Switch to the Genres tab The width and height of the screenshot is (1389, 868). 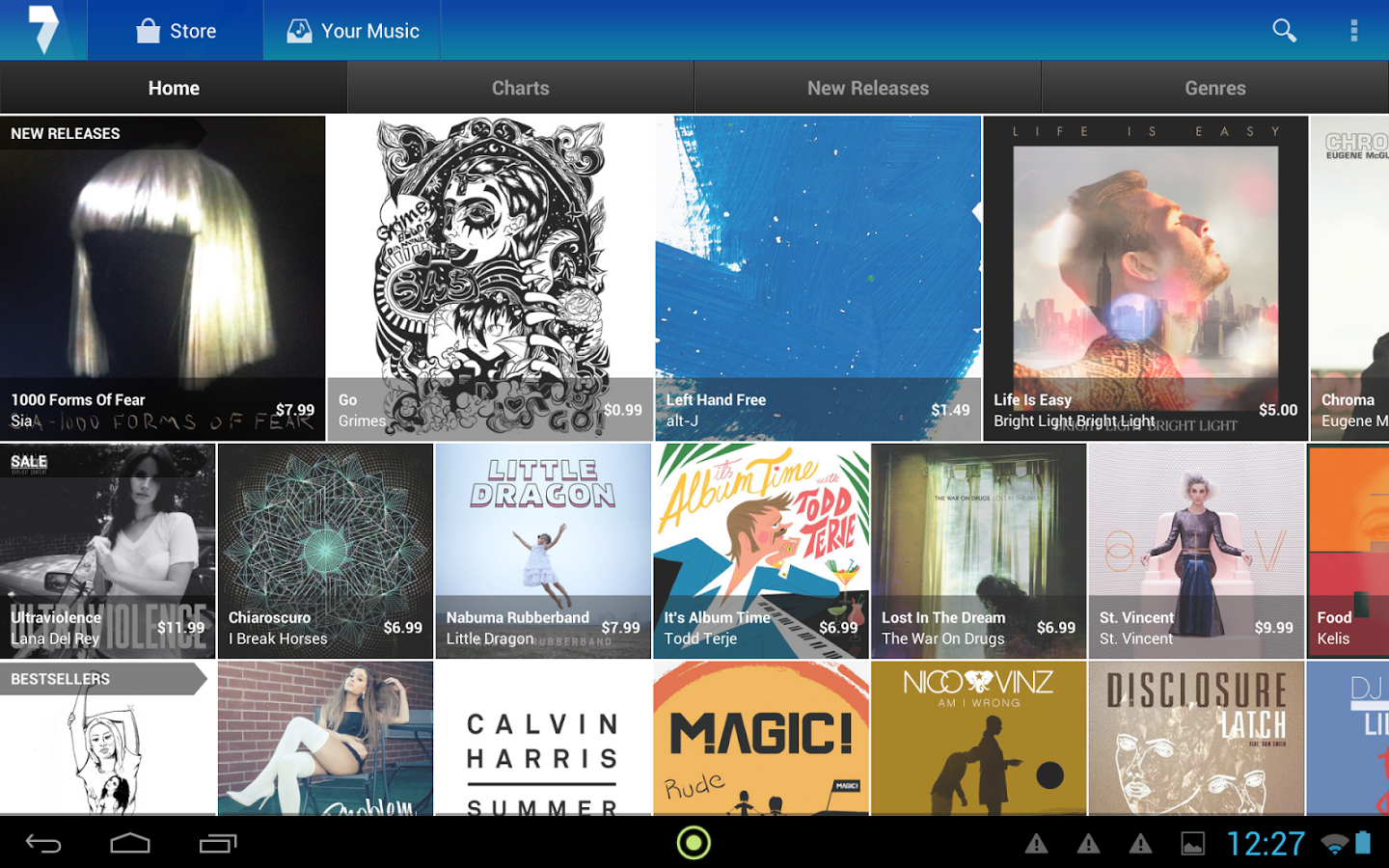[1215, 88]
